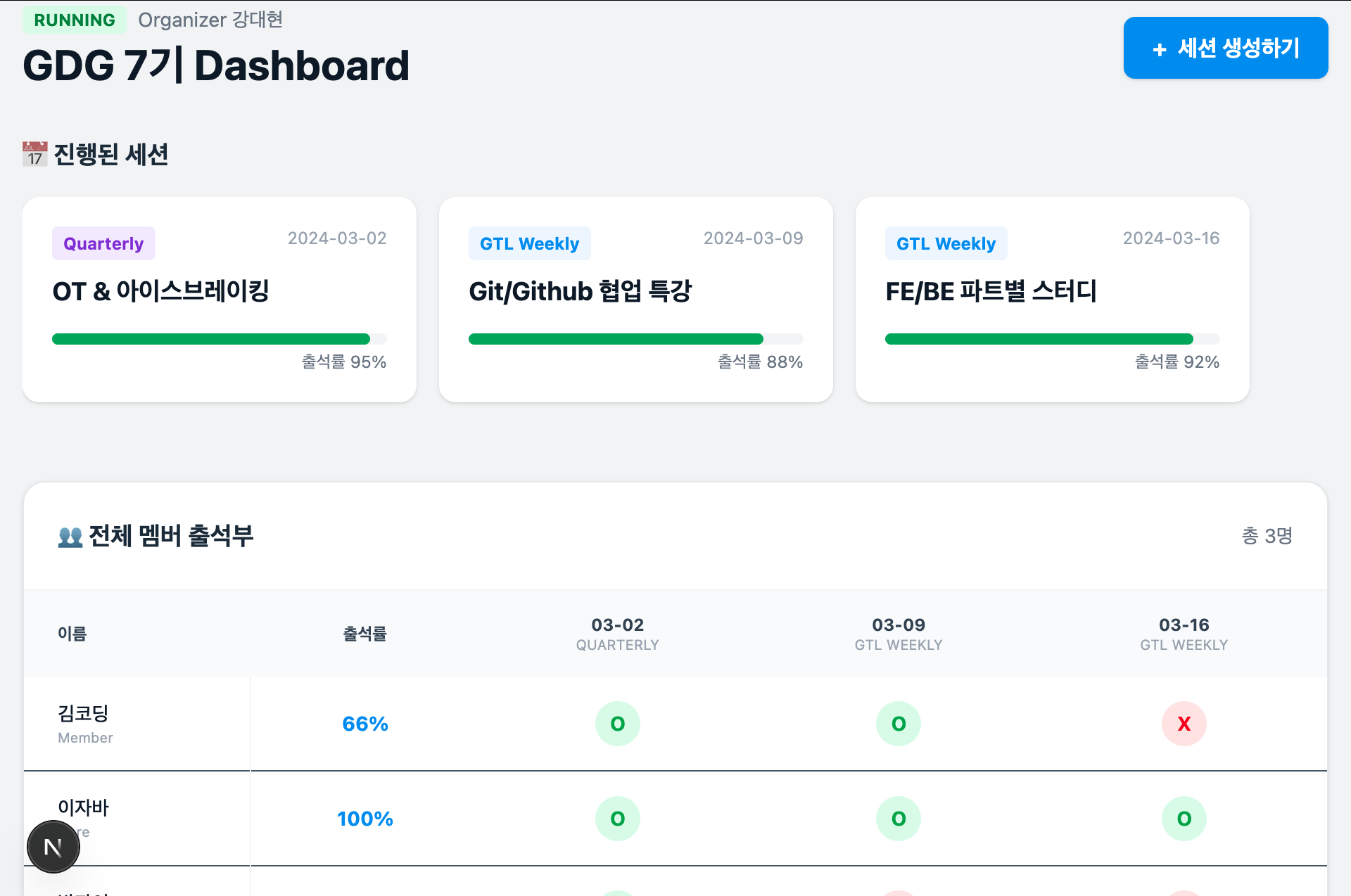Click the 95% attendance progress bar
Viewport: 1351px width, 896px height.
coord(220,339)
